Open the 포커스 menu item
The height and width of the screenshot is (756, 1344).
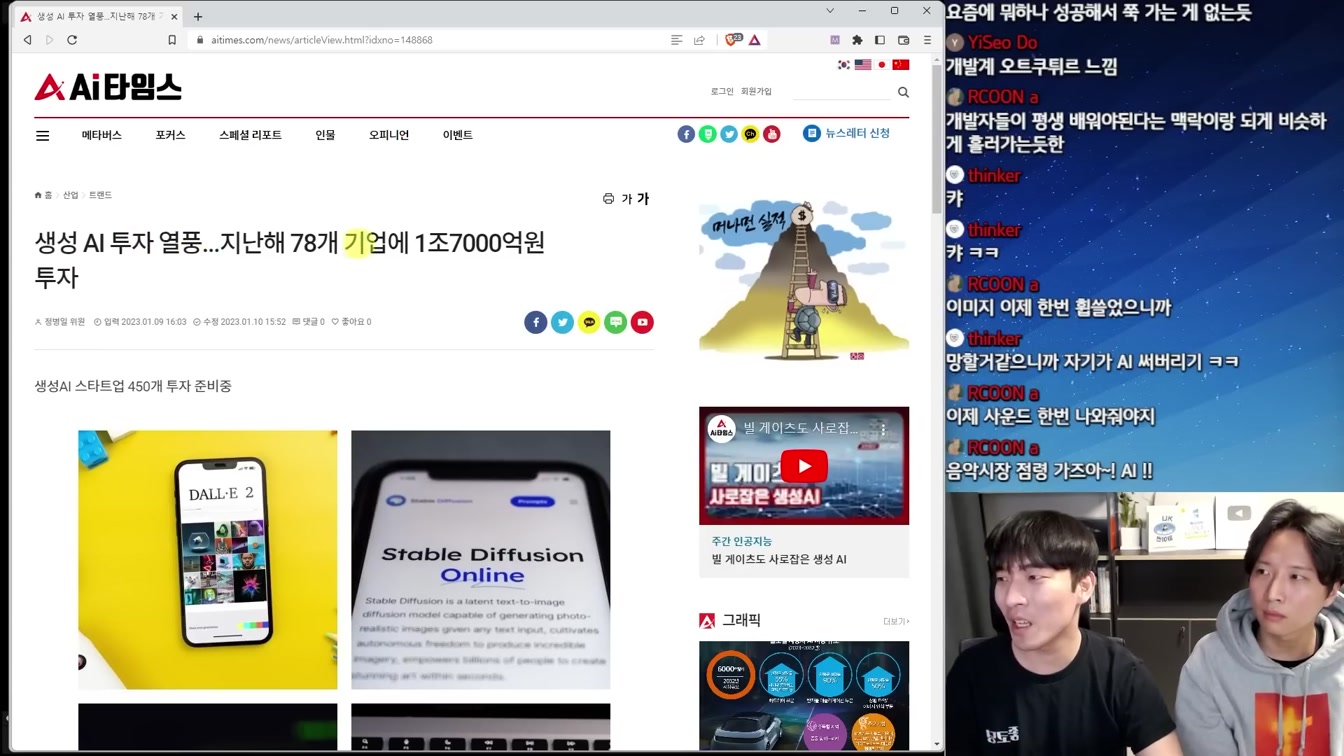(x=170, y=135)
